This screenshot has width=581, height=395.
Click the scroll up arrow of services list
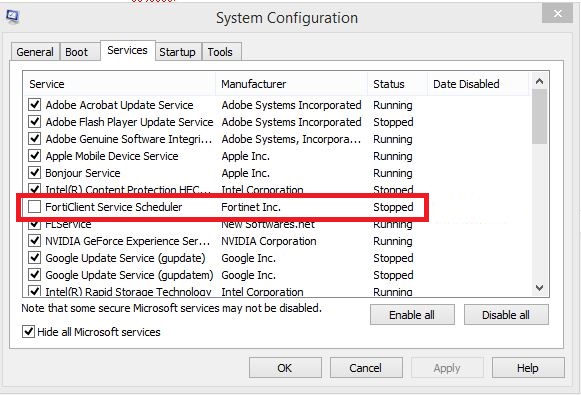coord(540,81)
